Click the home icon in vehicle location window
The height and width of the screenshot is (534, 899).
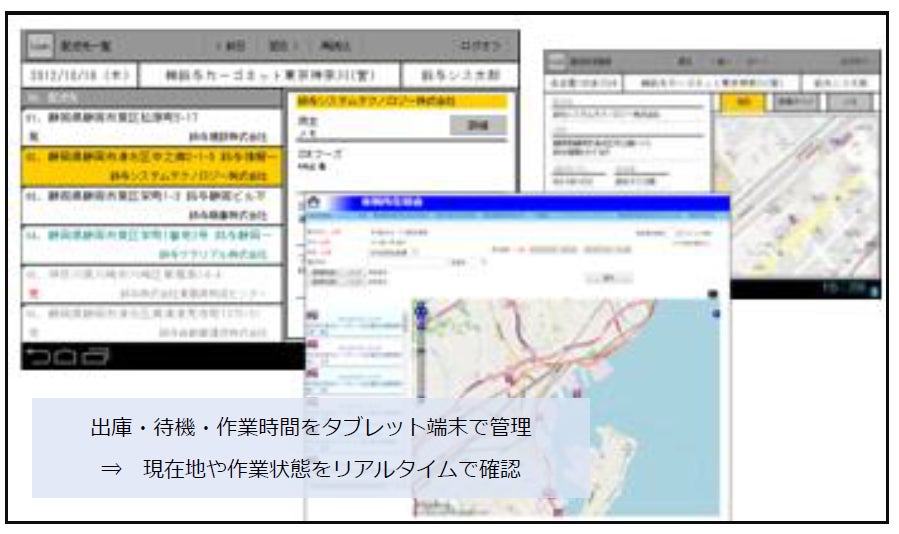314,202
